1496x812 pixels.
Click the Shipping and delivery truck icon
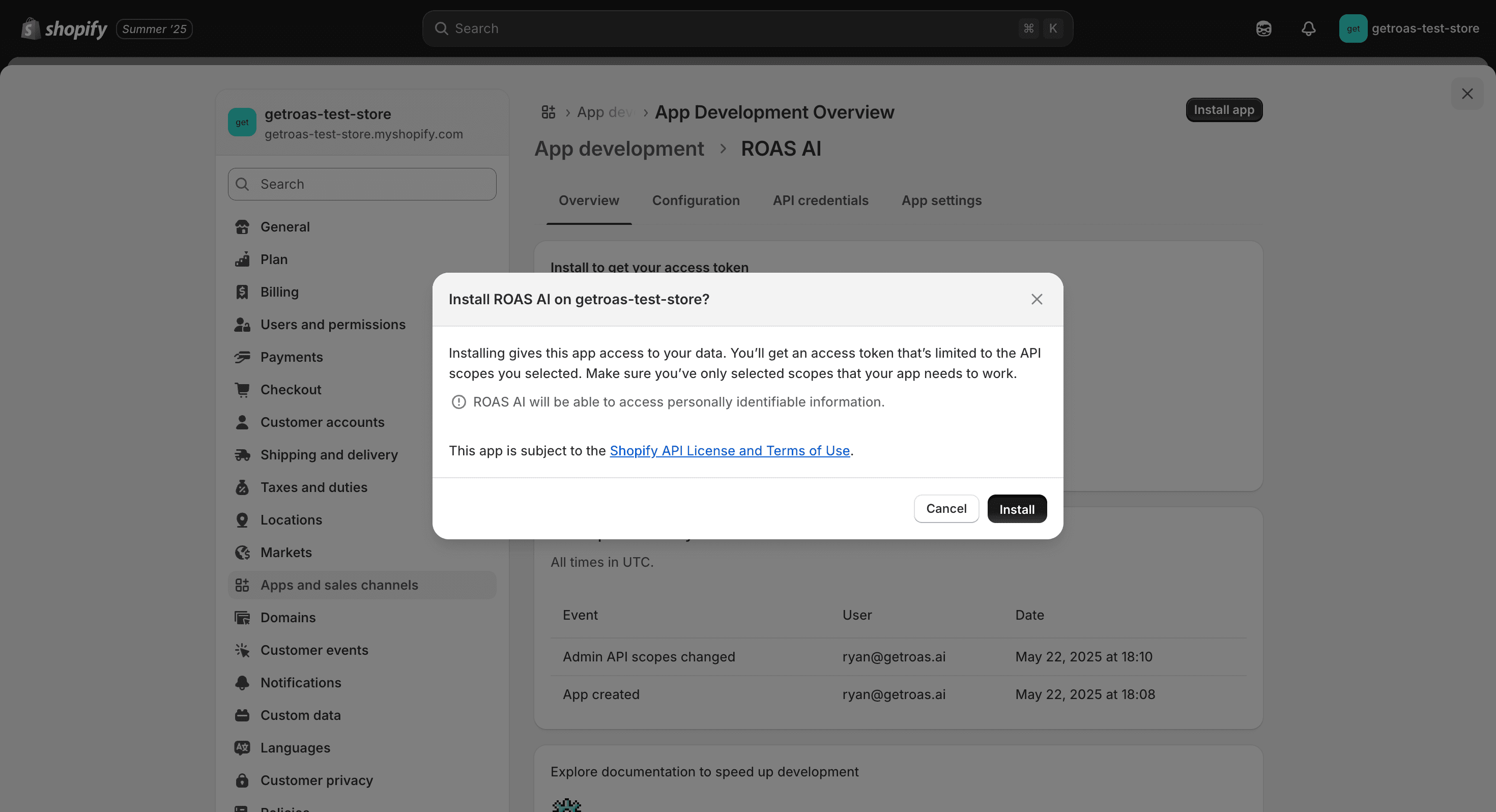tap(242, 454)
